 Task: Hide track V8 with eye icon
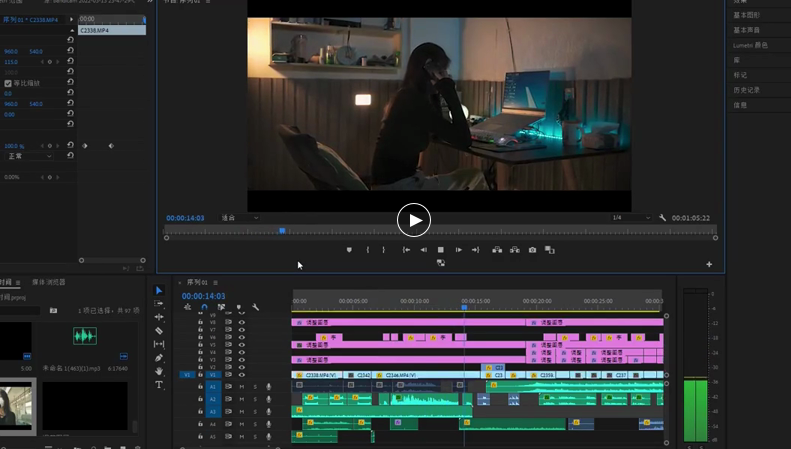[x=242, y=322]
